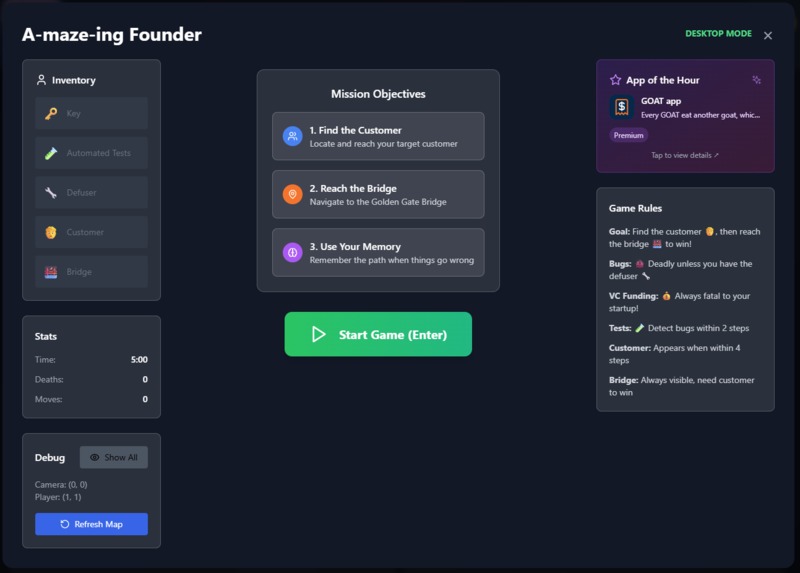Click the refresh arrow icon on Refresh Map
Screen dimensions: 800x573
[x=65, y=524]
